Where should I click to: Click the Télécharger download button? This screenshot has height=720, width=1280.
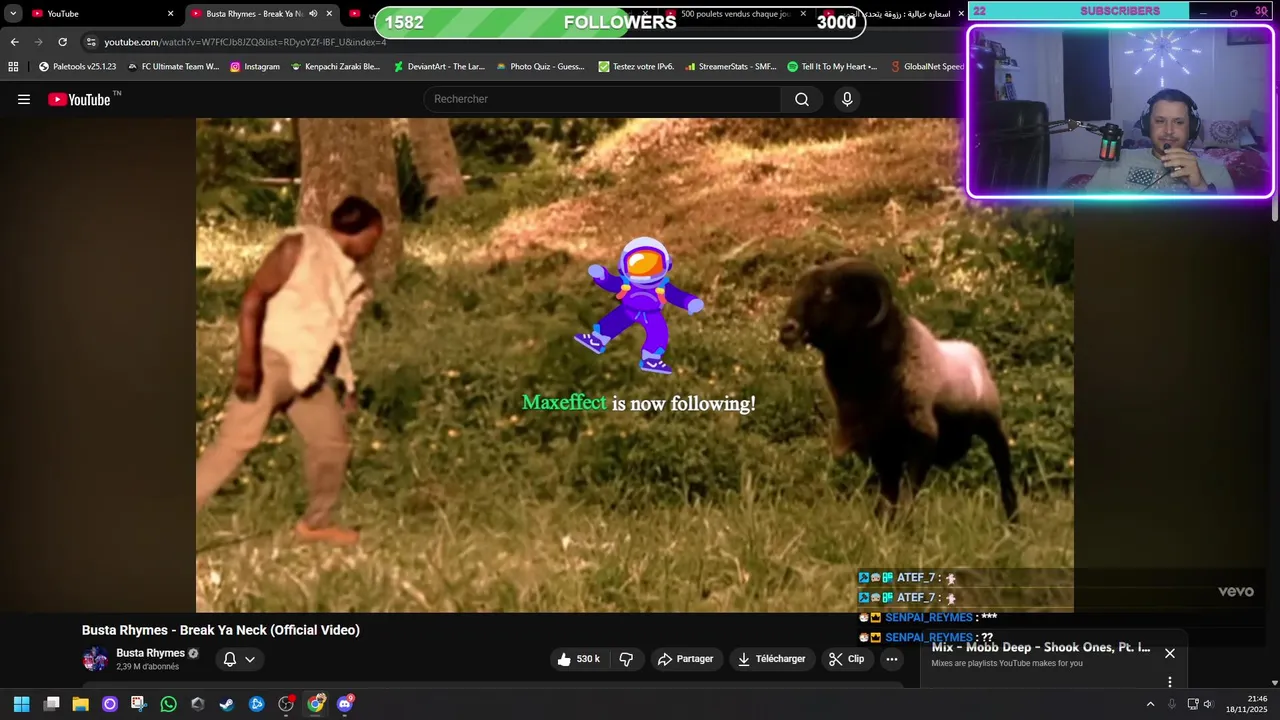point(772,659)
